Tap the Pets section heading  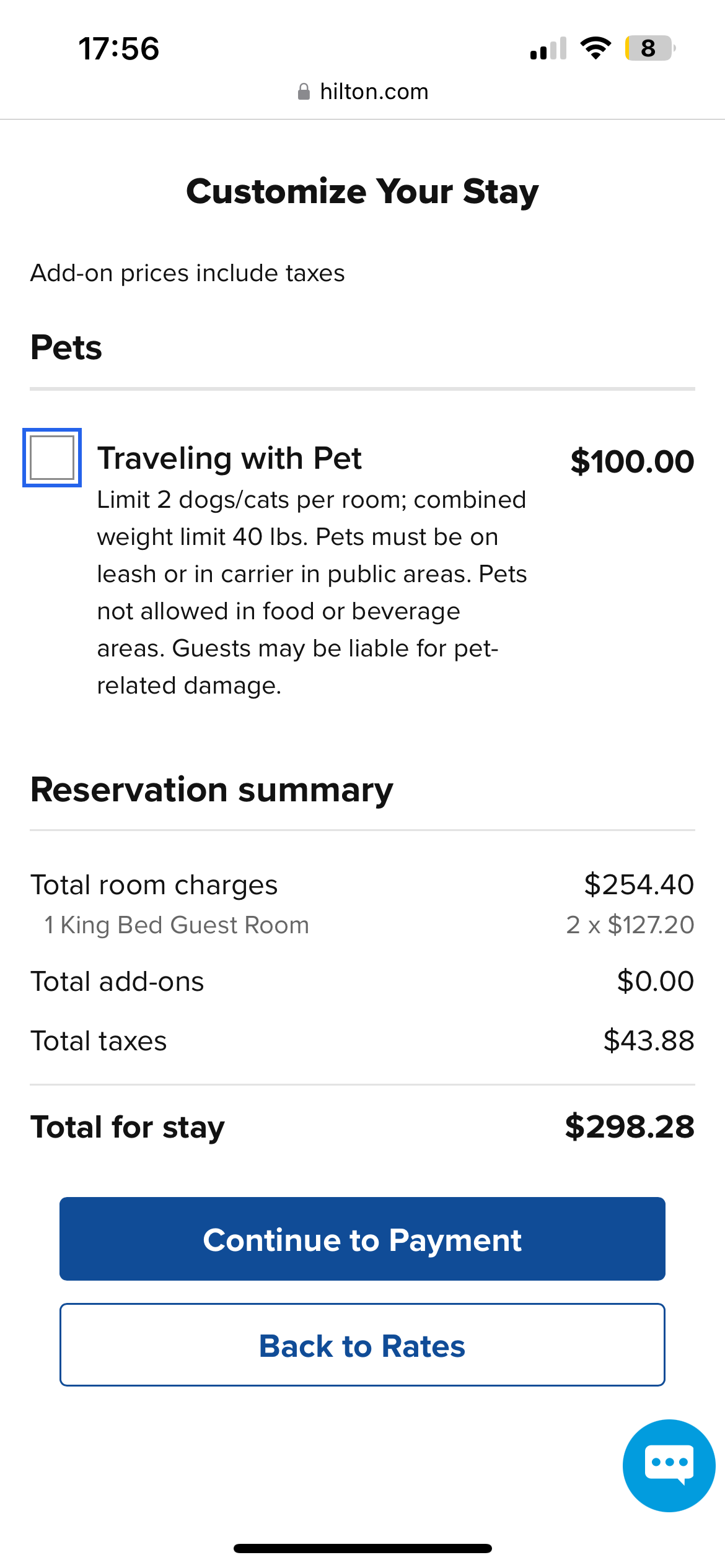(x=66, y=347)
